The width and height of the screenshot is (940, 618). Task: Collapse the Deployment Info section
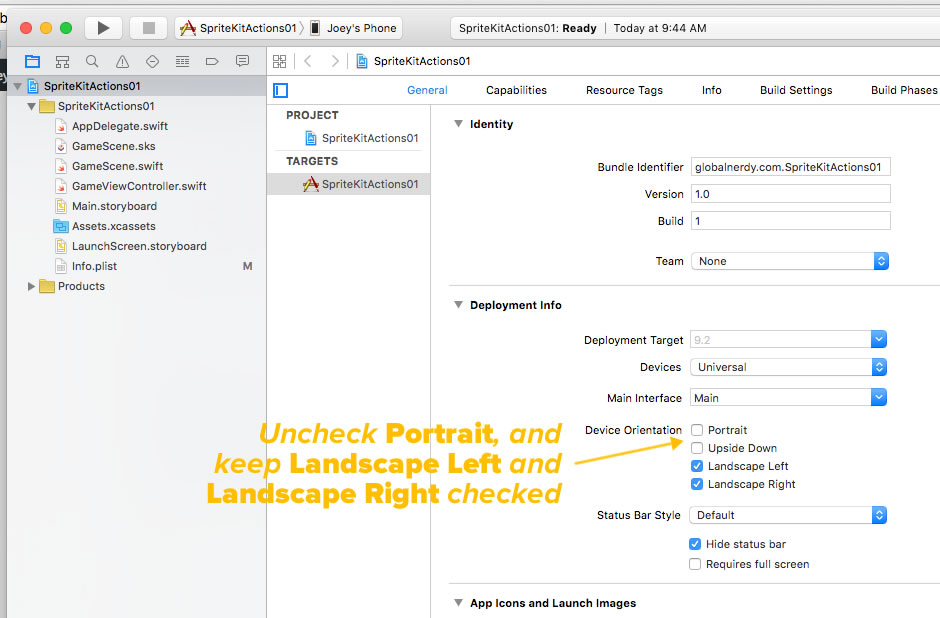(459, 305)
